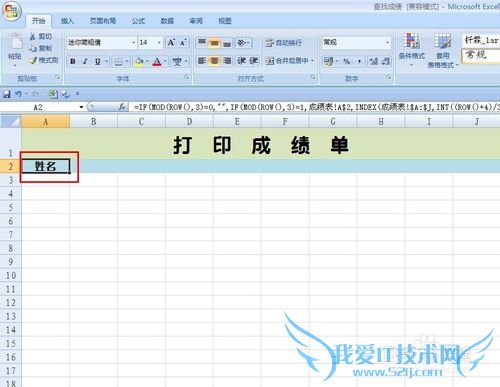Viewport: 500px width, 387px height.
Task: Open the Name Box dropdown
Action: [81, 107]
